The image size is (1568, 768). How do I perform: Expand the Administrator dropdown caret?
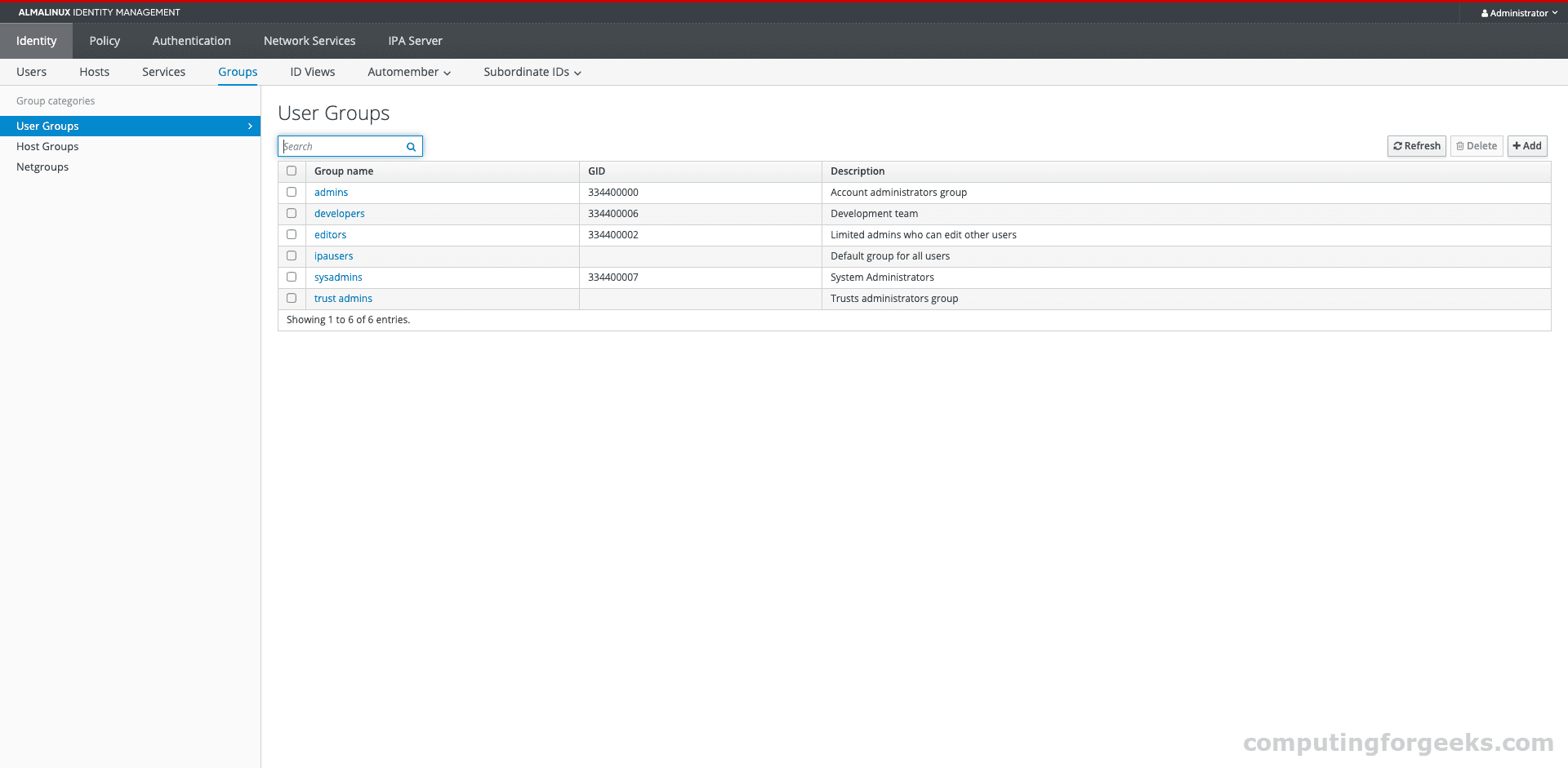coord(1556,12)
